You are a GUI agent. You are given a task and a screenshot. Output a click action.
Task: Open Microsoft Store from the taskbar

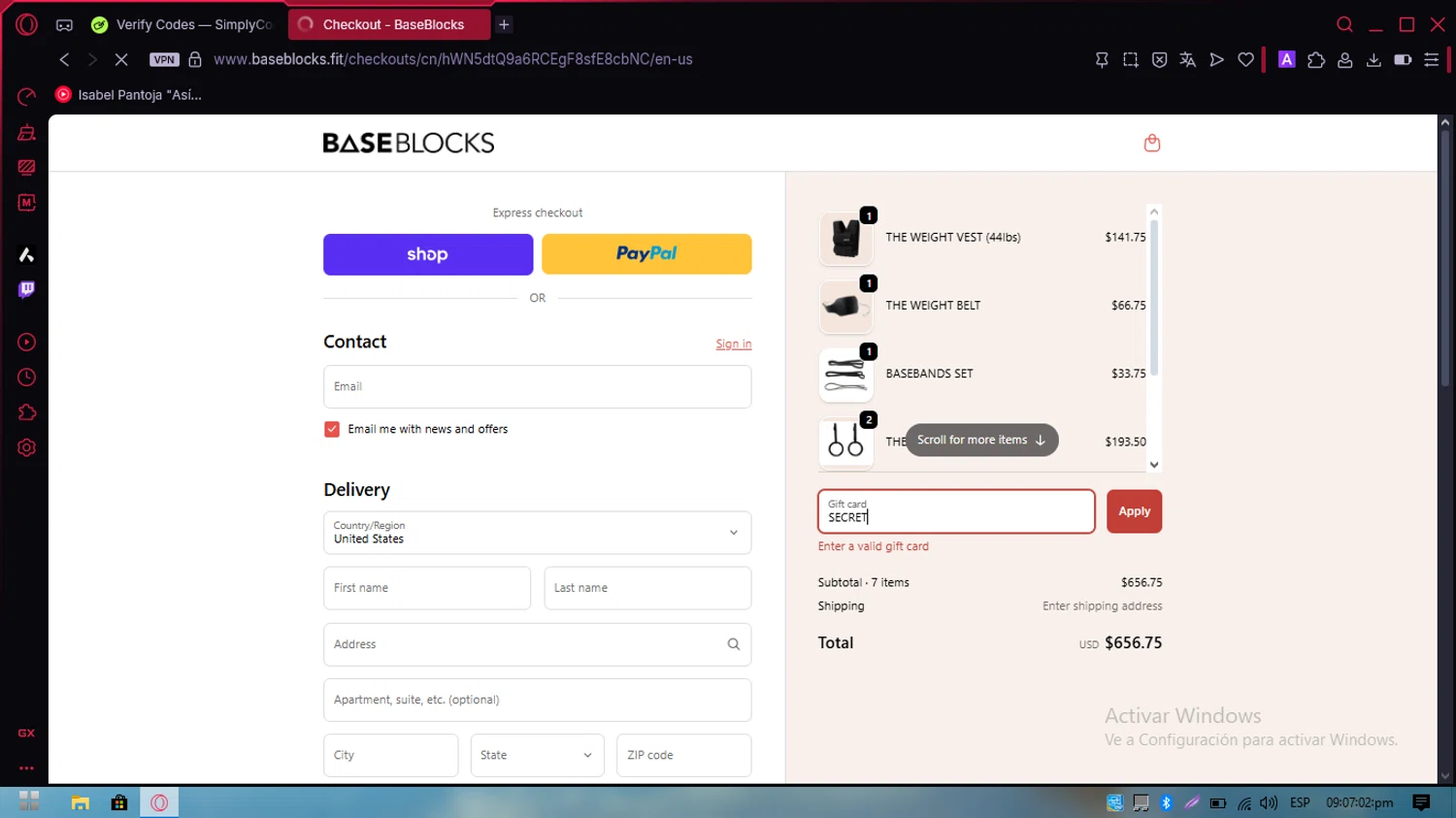(119, 802)
